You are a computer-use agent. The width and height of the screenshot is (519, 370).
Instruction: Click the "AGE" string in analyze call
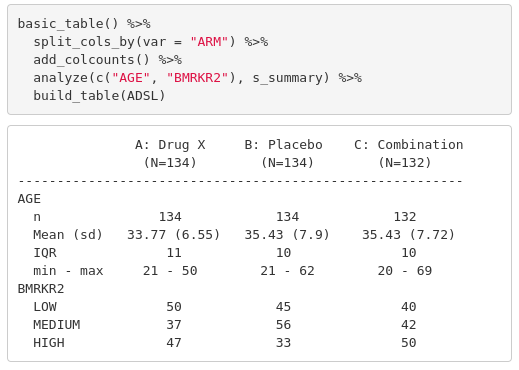coord(131,78)
